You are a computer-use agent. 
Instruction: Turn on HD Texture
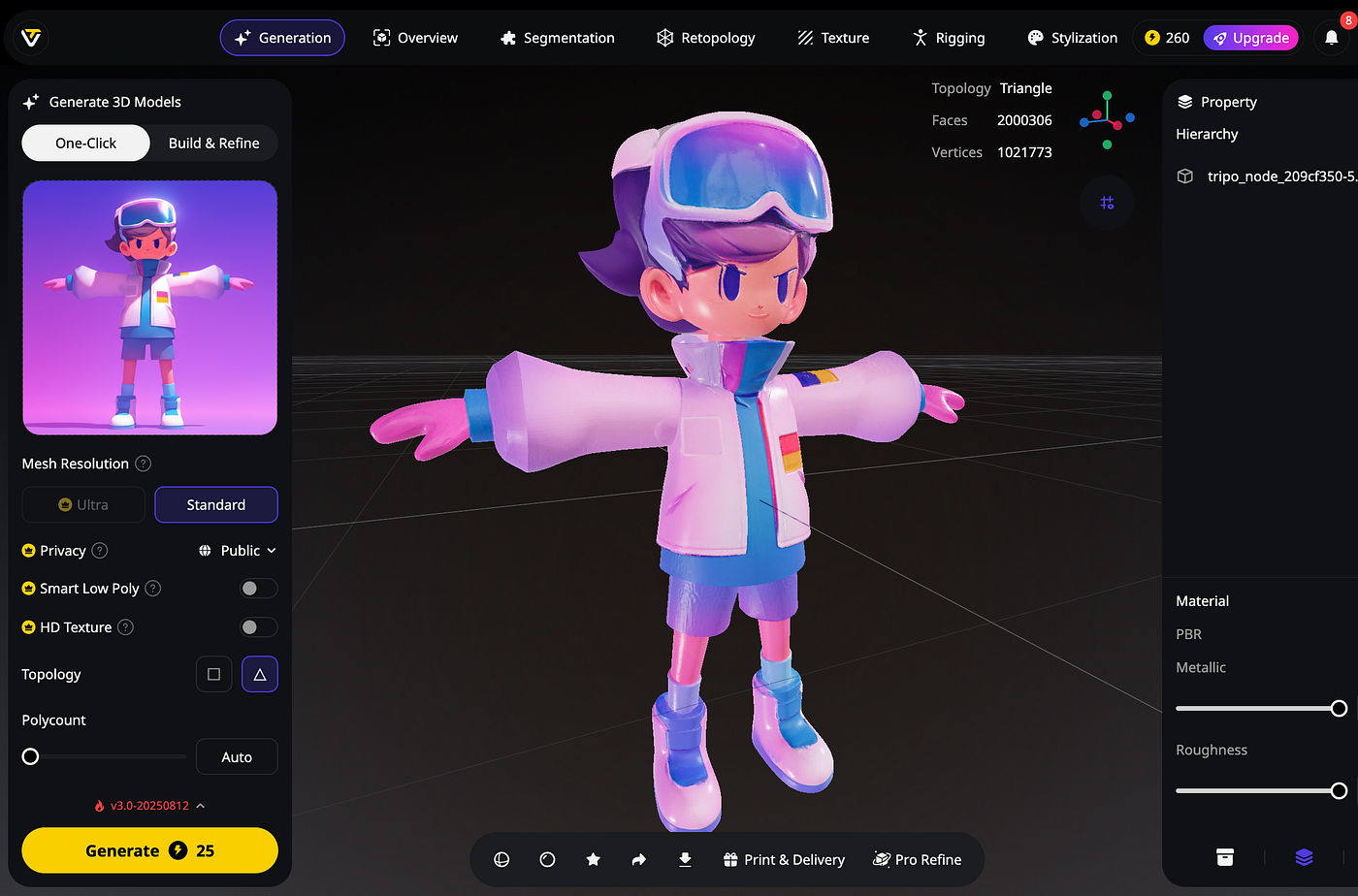tap(257, 627)
